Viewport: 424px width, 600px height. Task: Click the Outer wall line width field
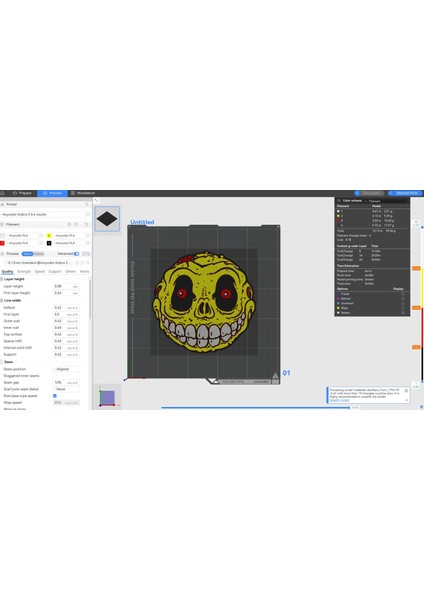66,321
